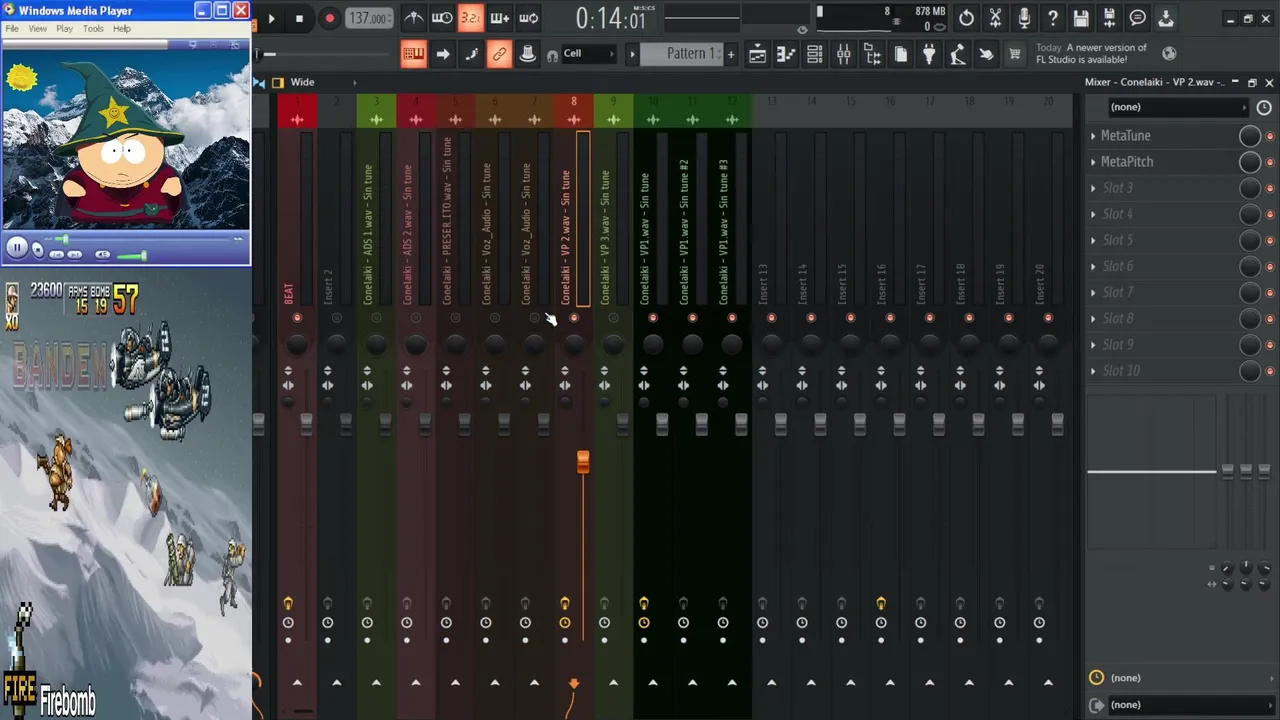The image size is (1280, 720).
Task: Click the Windows Media Player speaker mute button
Action: point(103,255)
